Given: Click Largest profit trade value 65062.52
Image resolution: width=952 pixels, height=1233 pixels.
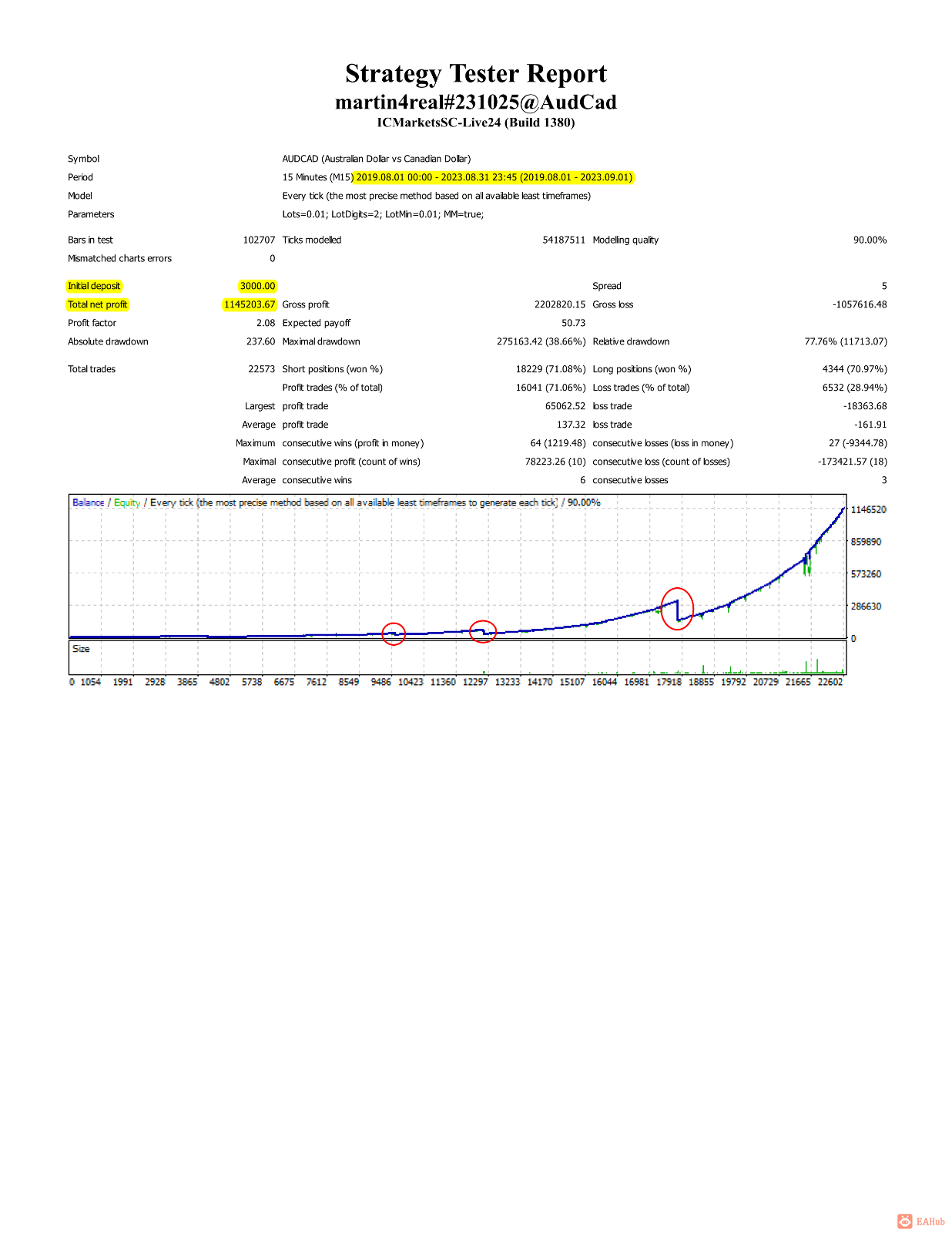Looking at the screenshot, I should pos(565,406).
